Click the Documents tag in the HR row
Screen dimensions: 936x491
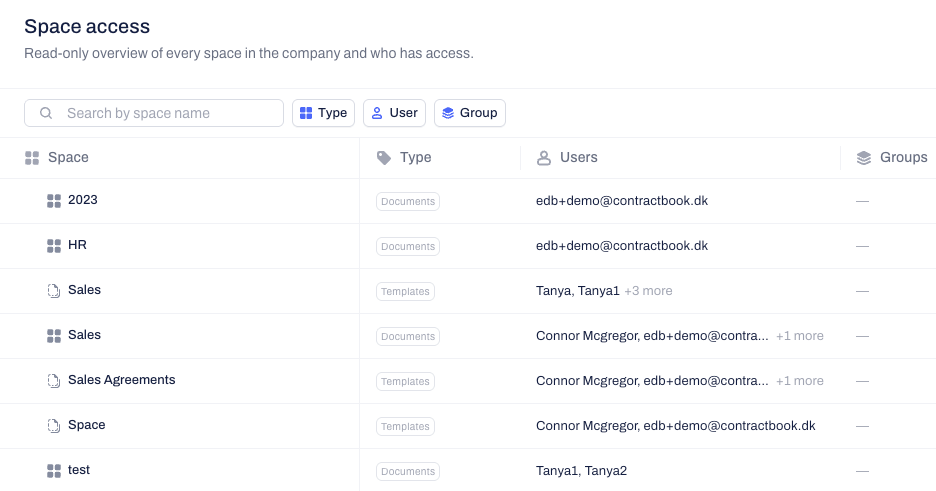408,246
